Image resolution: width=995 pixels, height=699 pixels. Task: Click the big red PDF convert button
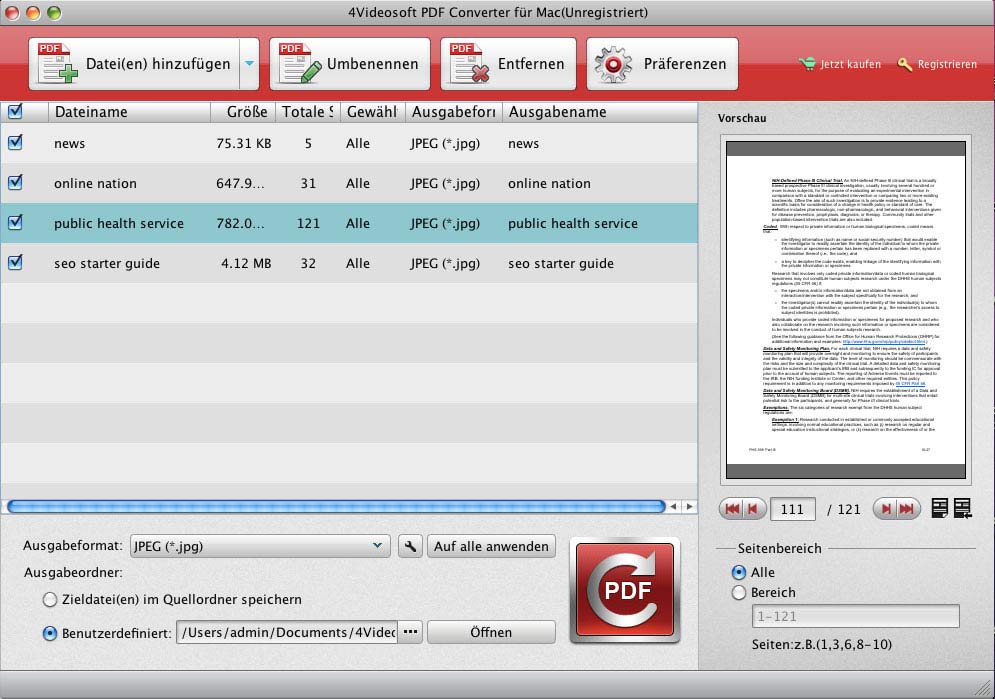point(624,590)
